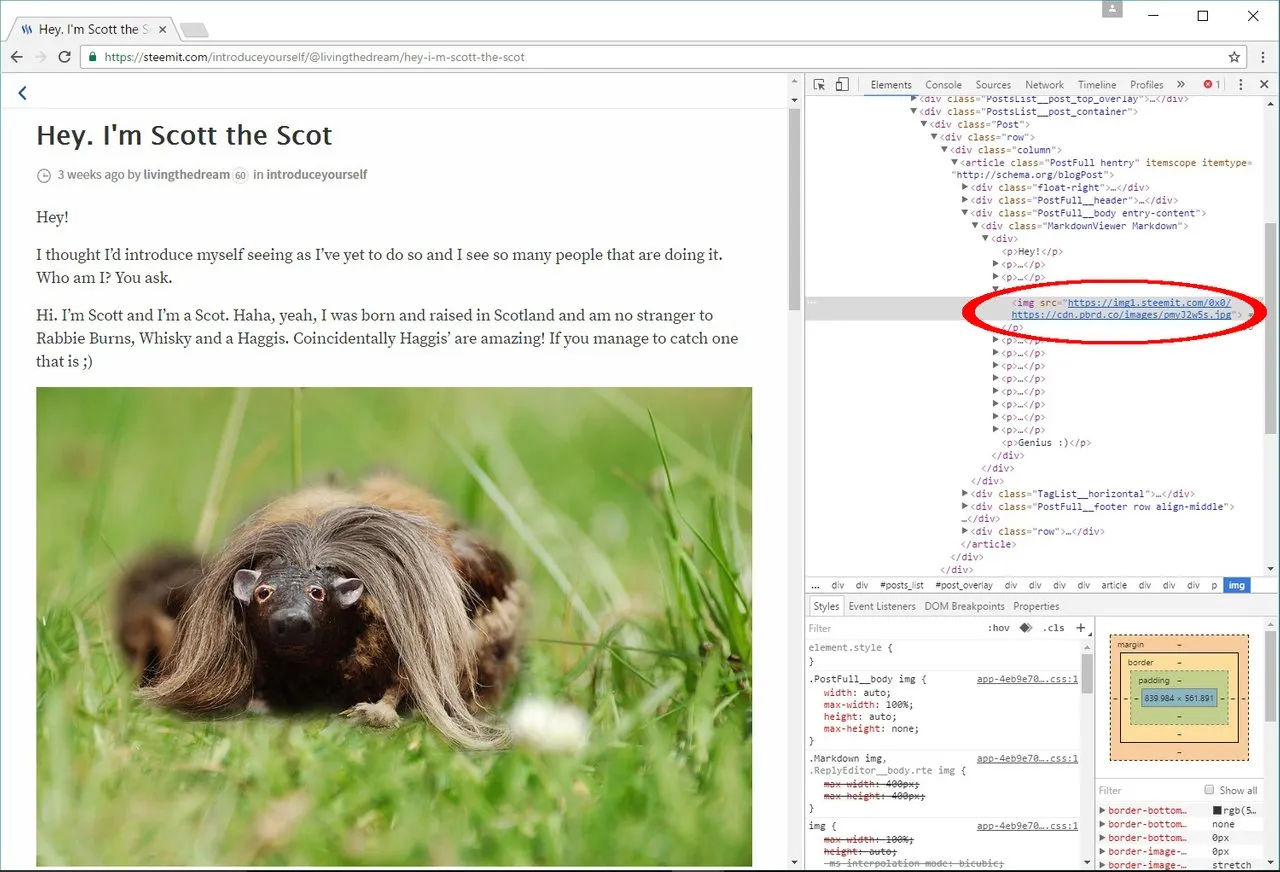1280x872 pixels.
Task: Open css source link for the img rule
Action: click(x=1027, y=827)
